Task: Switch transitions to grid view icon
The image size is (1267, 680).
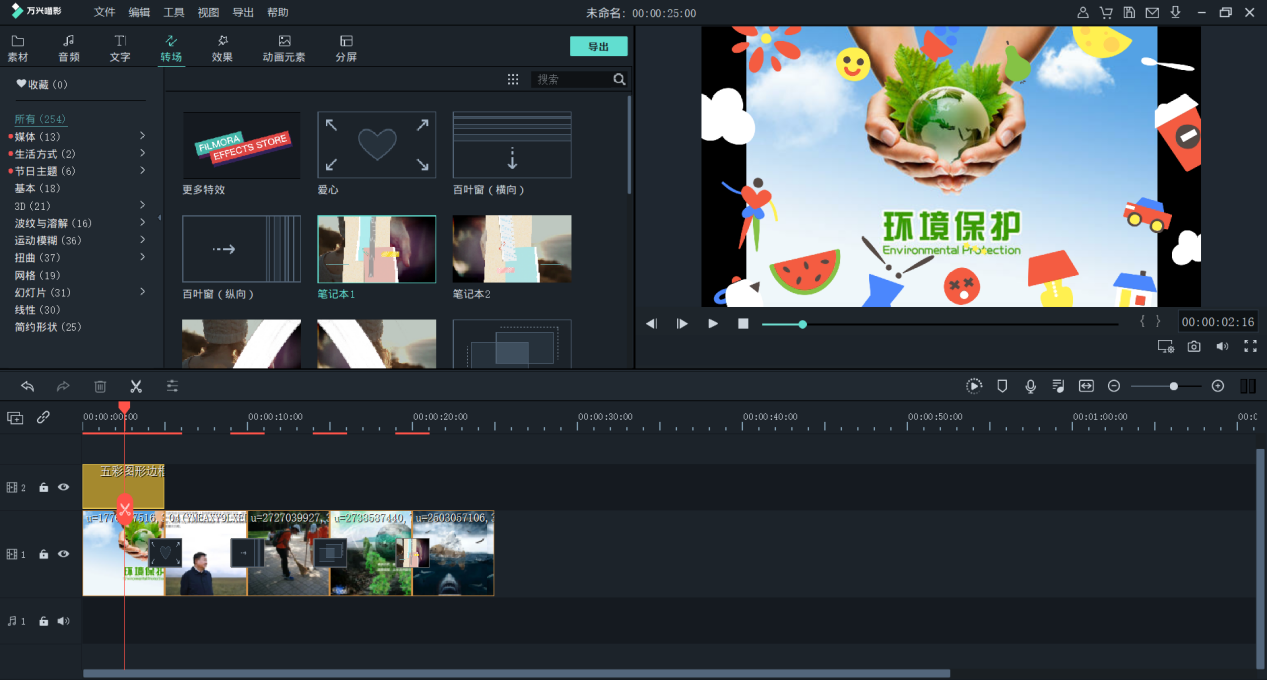Action: (x=513, y=79)
